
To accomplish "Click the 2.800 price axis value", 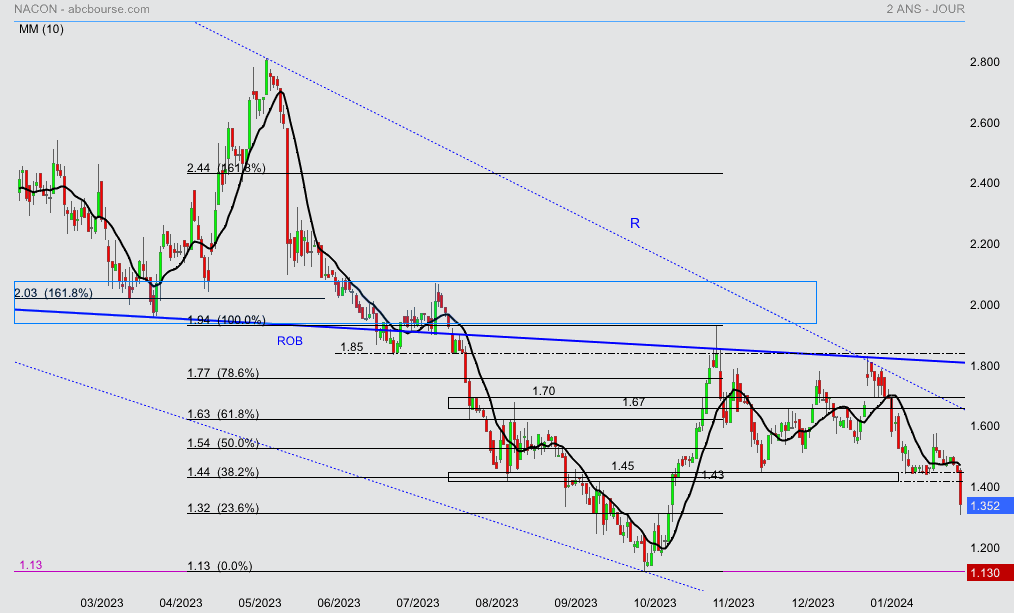I will 984,62.
